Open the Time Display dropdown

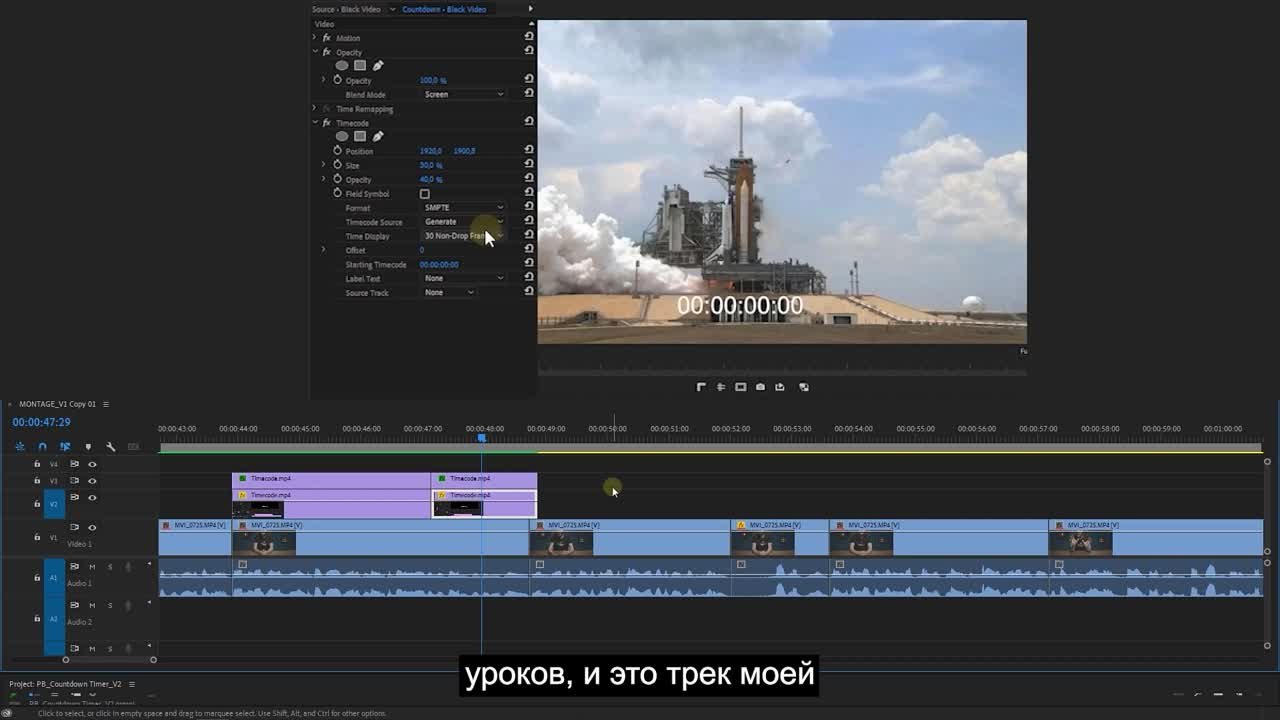462,236
